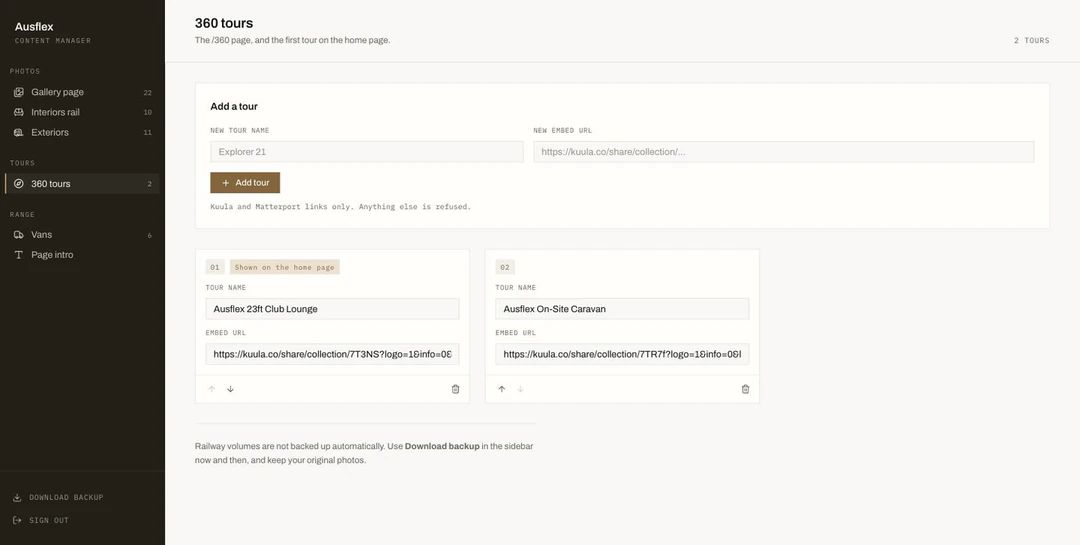Click the Exteriors count 11

point(147,132)
